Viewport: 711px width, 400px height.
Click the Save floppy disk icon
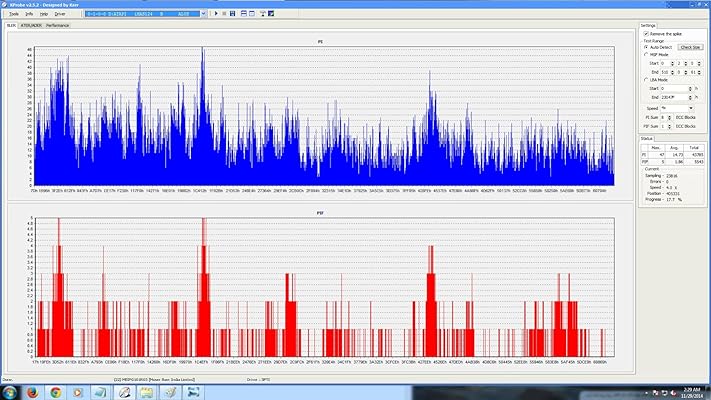click(x=233, y=14)
